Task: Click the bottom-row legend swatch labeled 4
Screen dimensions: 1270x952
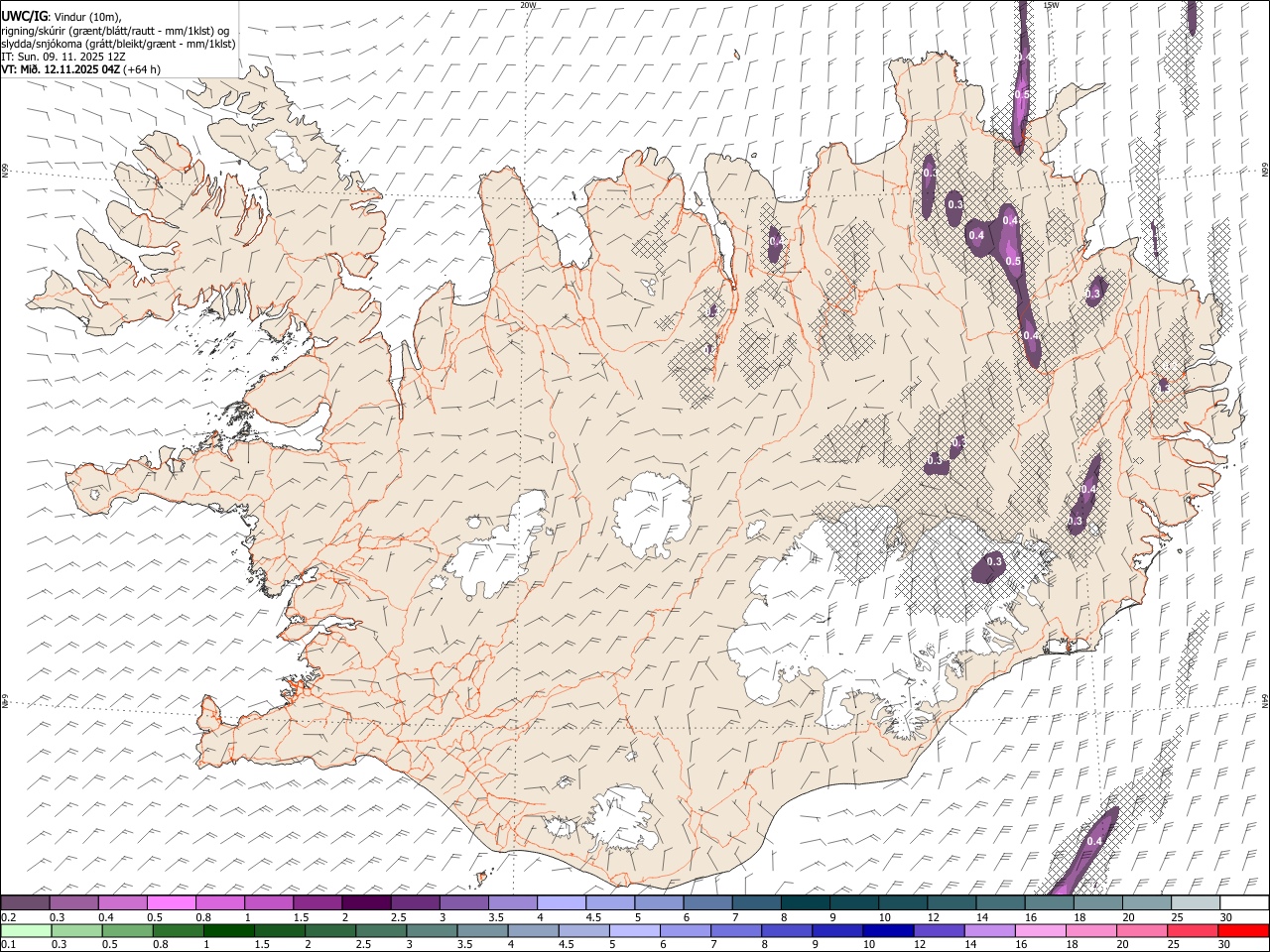Action: pyautogui.click(x=534, y=930)
